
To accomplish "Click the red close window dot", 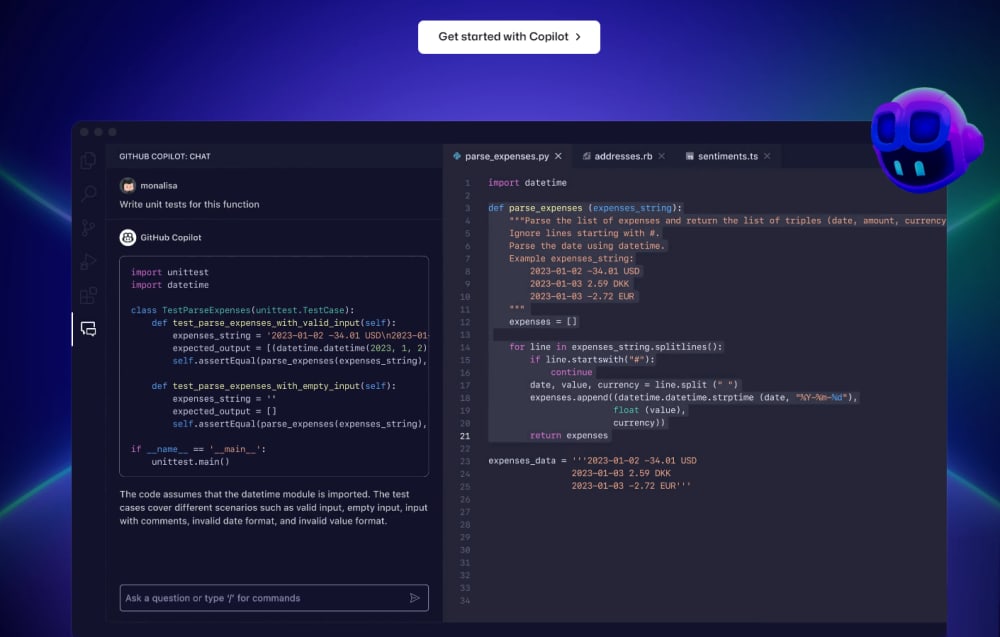I will 84,132.
